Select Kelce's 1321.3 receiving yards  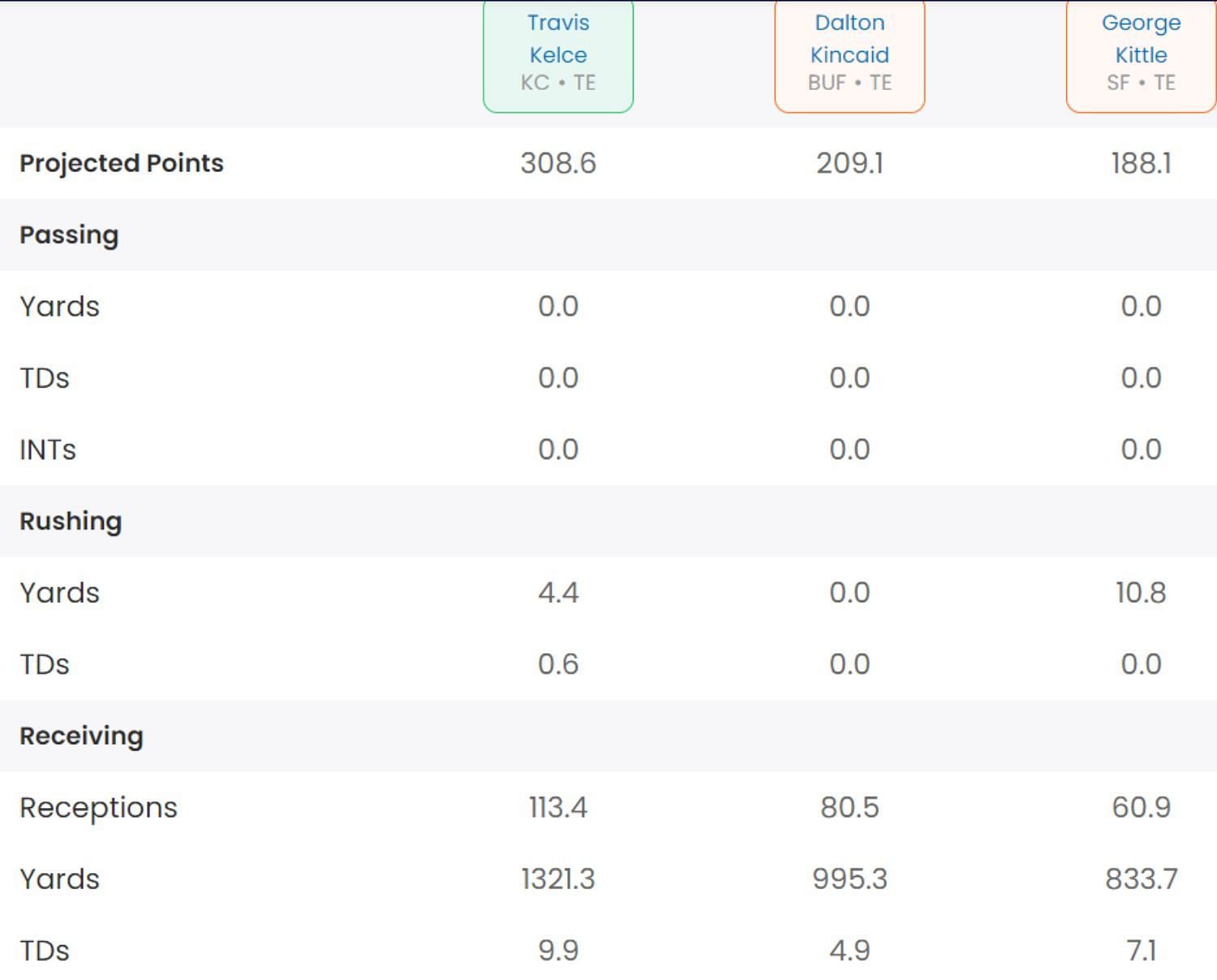pos(558,879)
